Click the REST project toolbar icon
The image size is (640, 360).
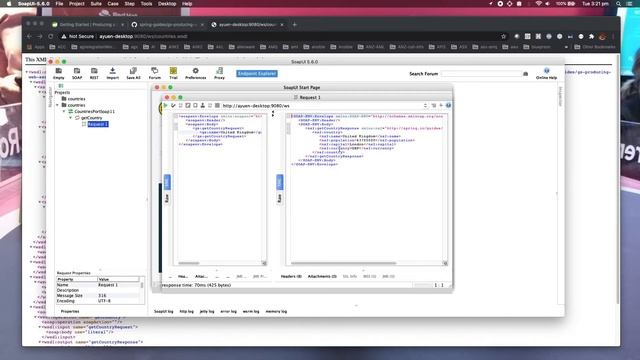94,73
